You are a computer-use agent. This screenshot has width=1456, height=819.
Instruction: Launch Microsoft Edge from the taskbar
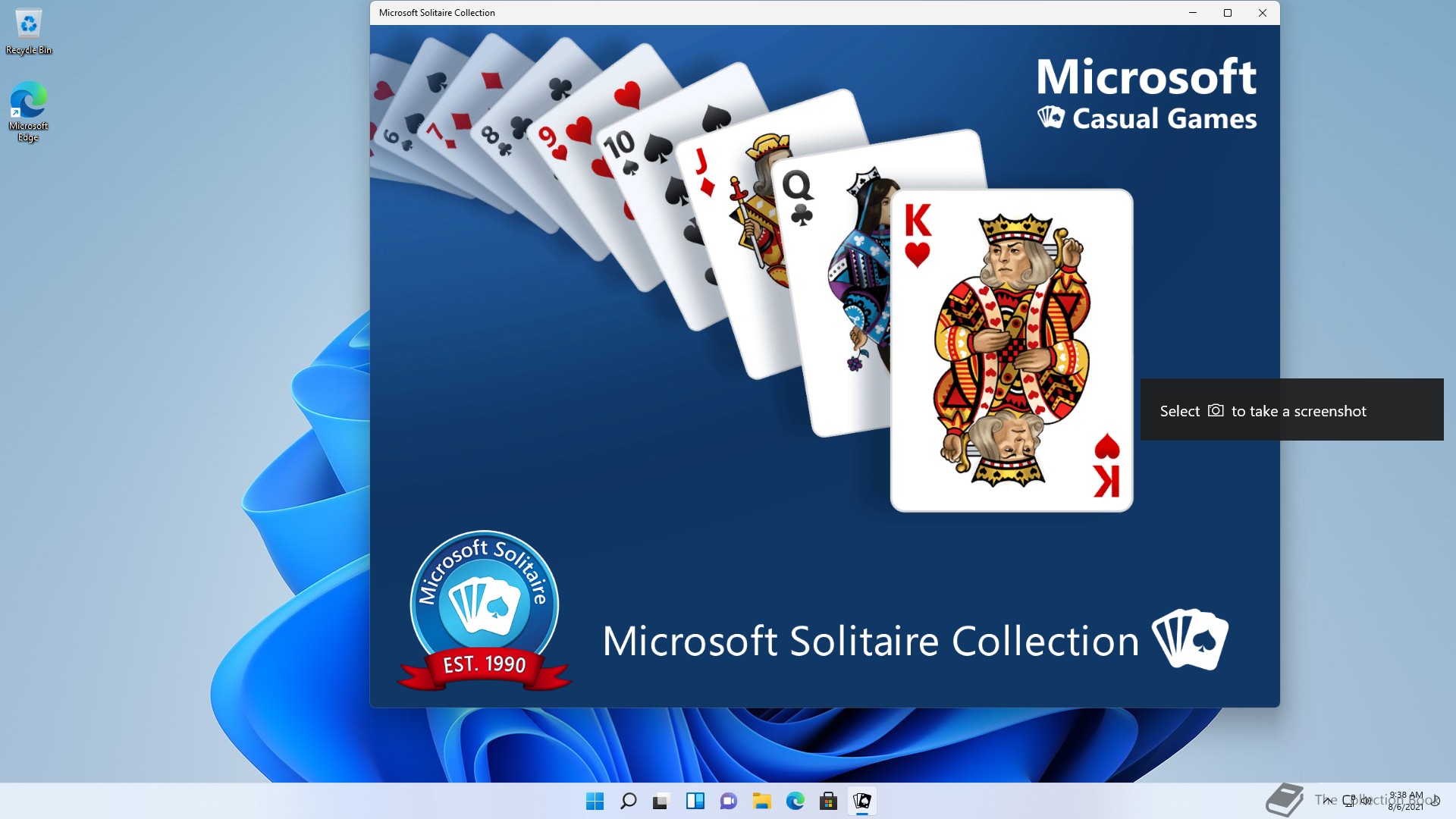(795, 801)
